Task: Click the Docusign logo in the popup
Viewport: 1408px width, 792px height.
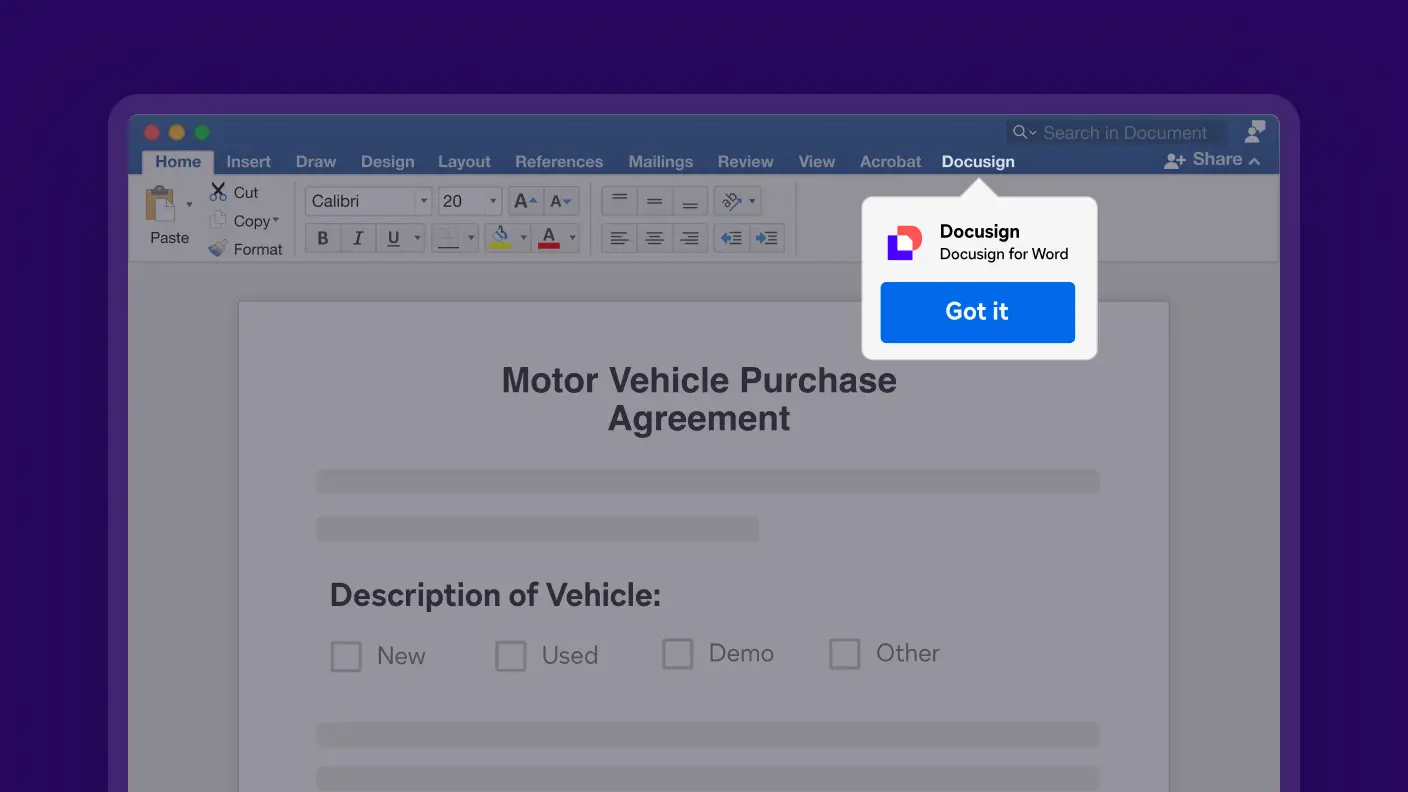Action: point(905,243)
